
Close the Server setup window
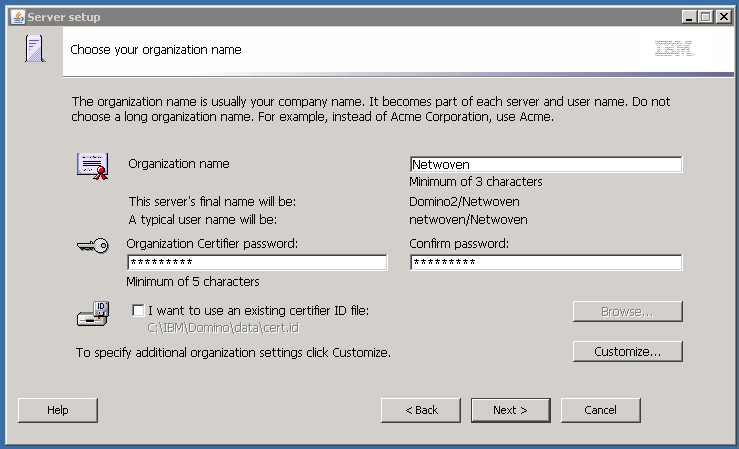point(723,17)
